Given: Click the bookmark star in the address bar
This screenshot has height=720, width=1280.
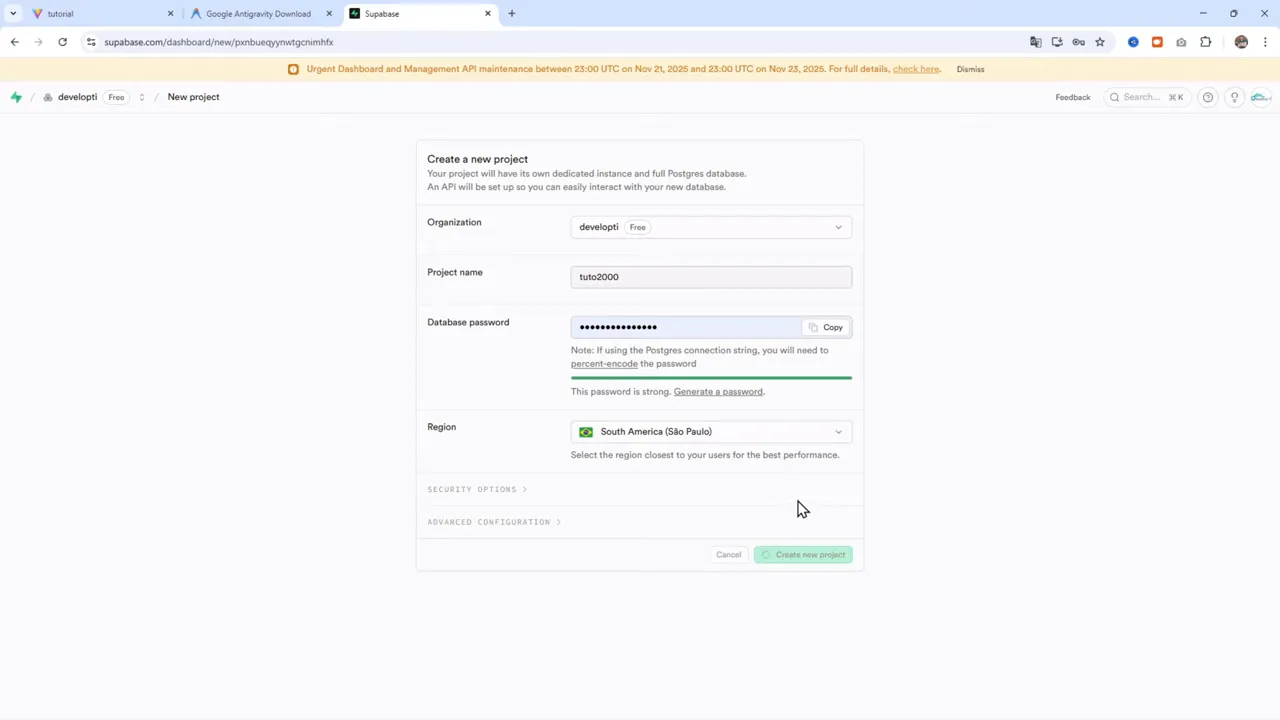Looking at the screenshot, I should pos(1100,42).
